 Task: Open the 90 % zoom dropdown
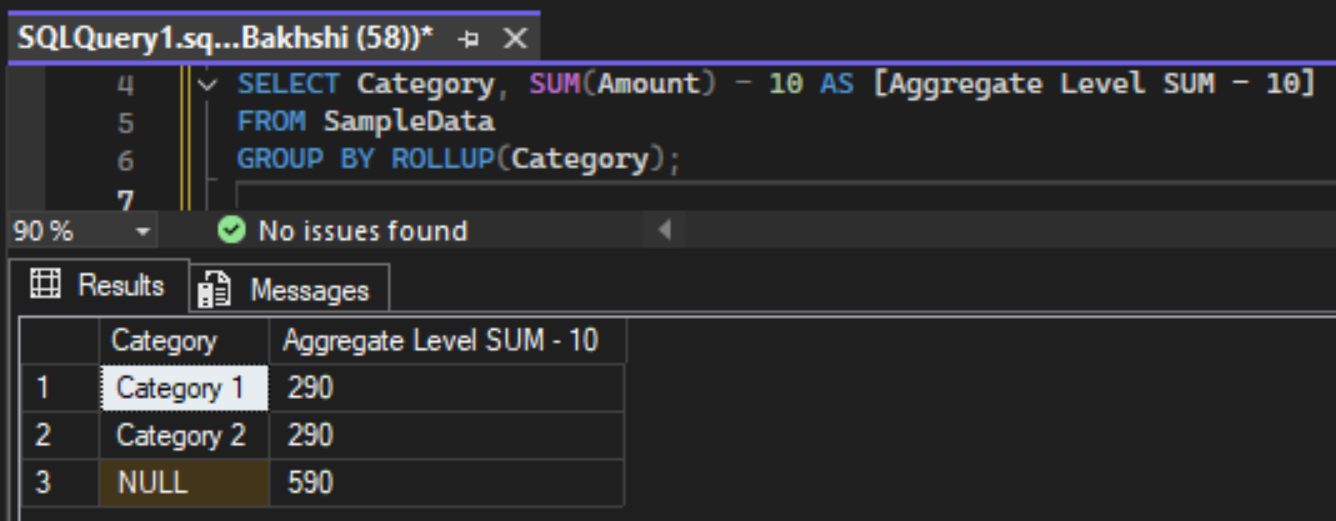point(142,232)
